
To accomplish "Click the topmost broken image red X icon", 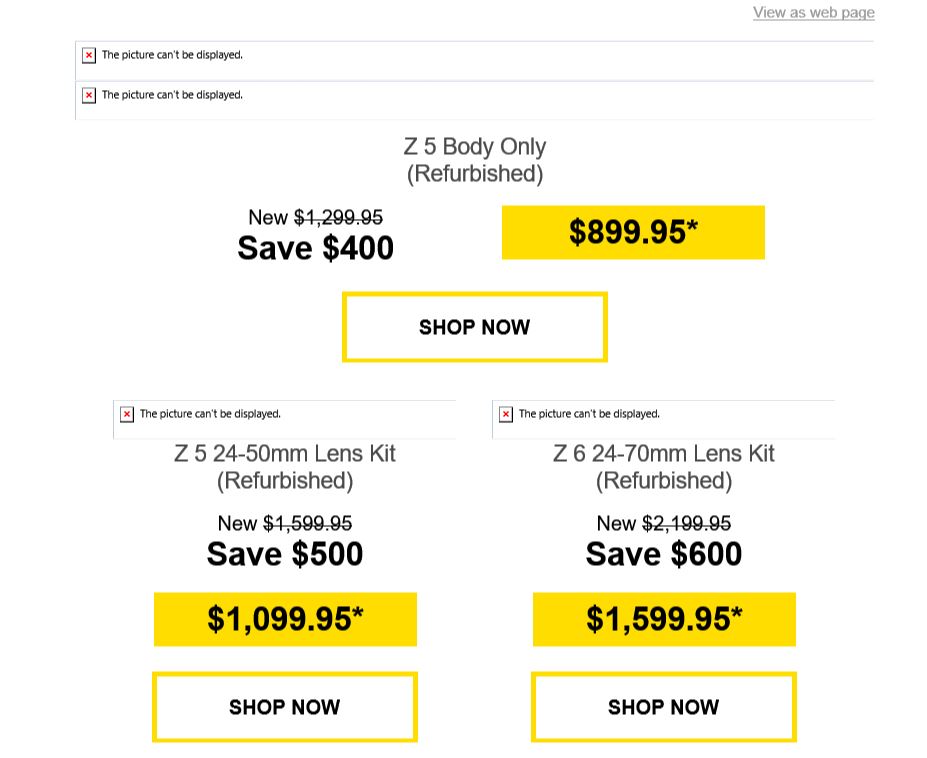I will pyautogui.click(x=89, y=55).
